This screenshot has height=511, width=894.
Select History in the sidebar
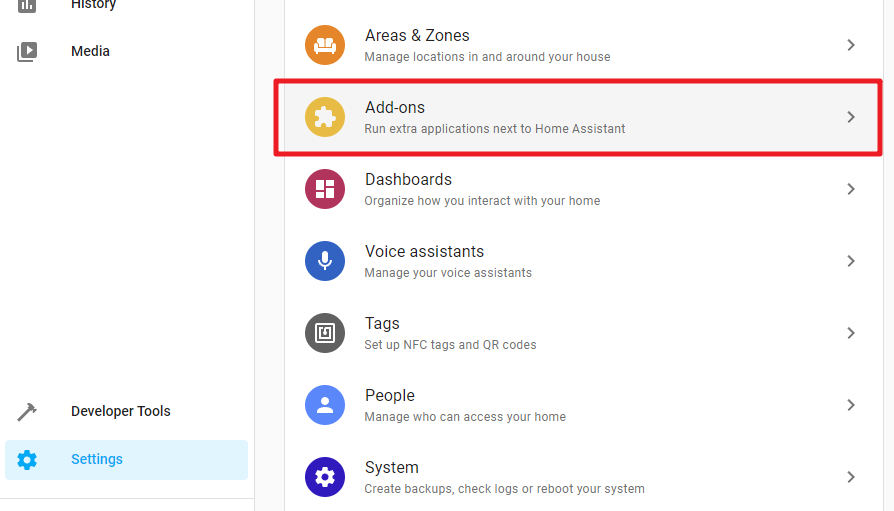(94, 5)
